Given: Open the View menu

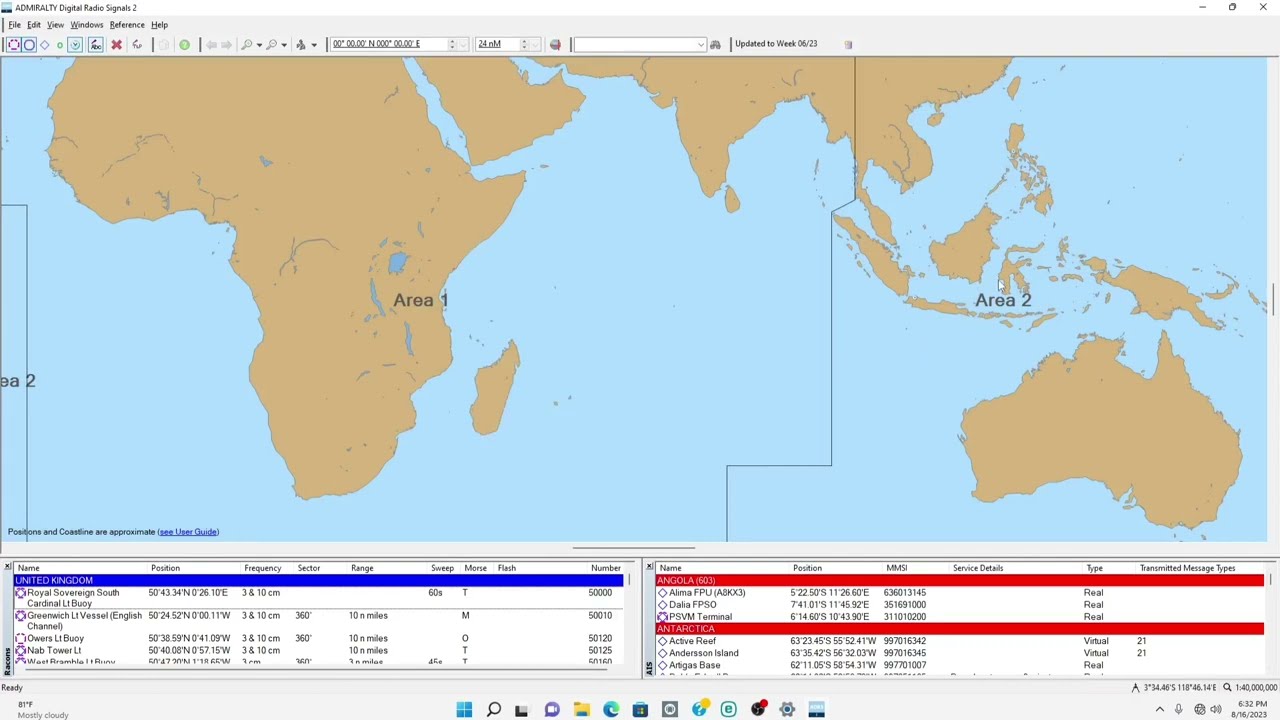Looking at the screenshot, I should click(x=55, y=25).
